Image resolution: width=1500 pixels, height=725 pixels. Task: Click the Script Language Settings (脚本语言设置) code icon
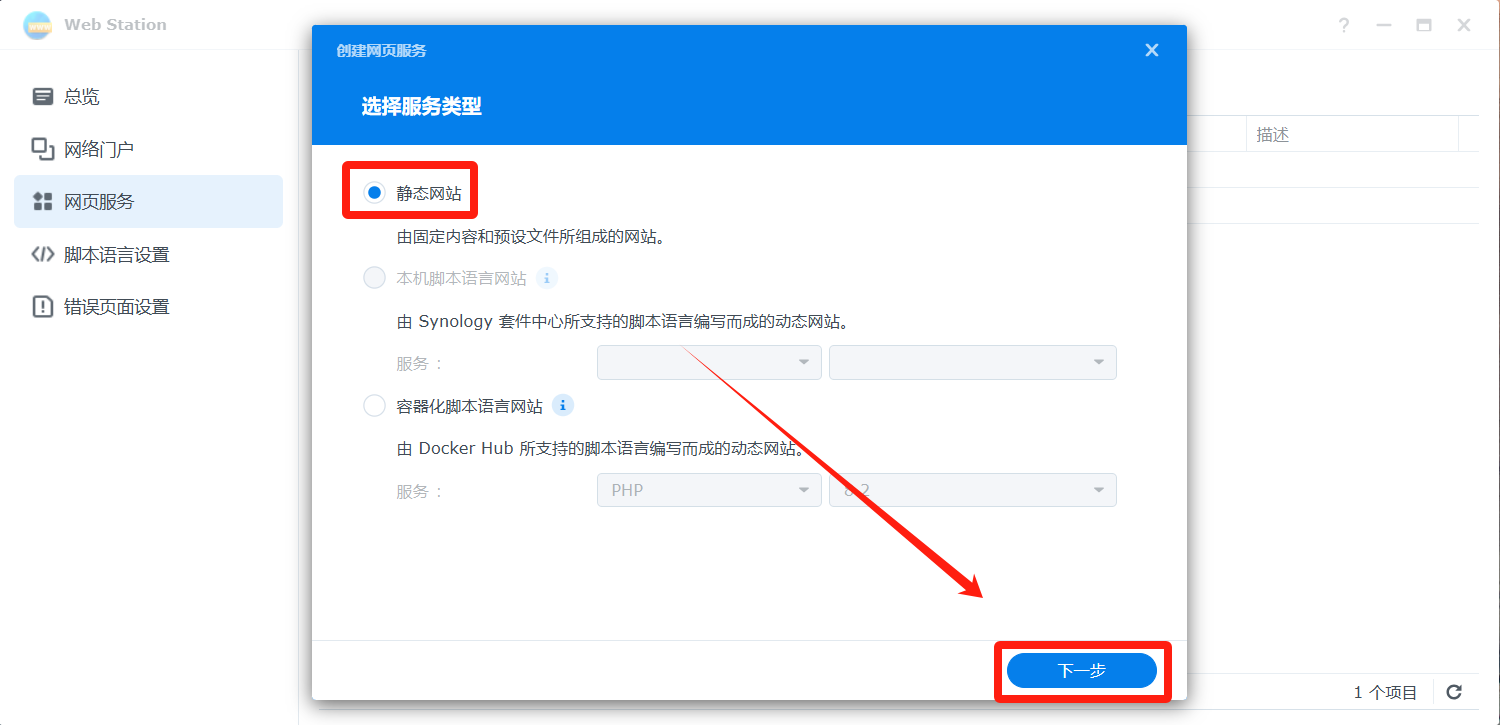pos(43,254)
